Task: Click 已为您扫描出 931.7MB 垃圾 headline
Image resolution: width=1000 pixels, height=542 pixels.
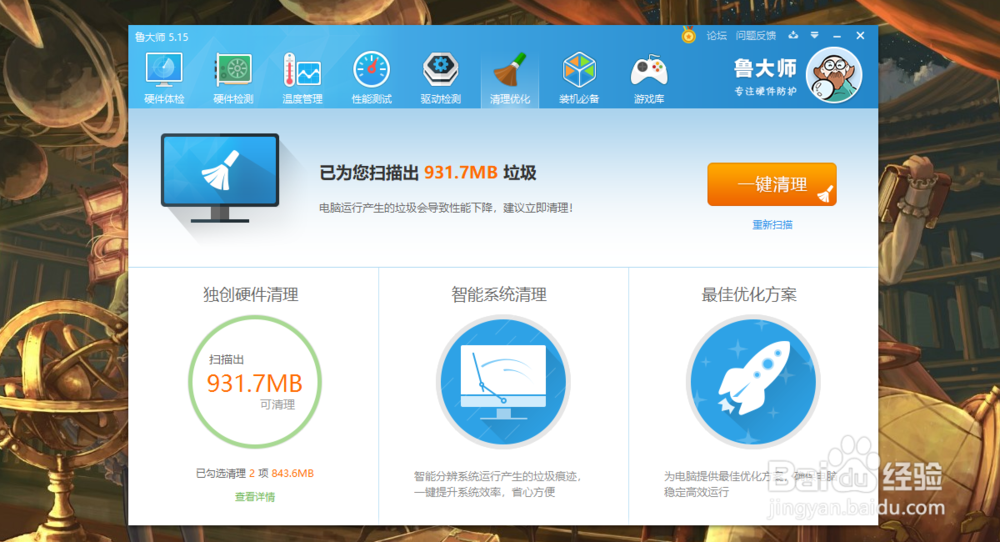Action: (x=428, y=173)
